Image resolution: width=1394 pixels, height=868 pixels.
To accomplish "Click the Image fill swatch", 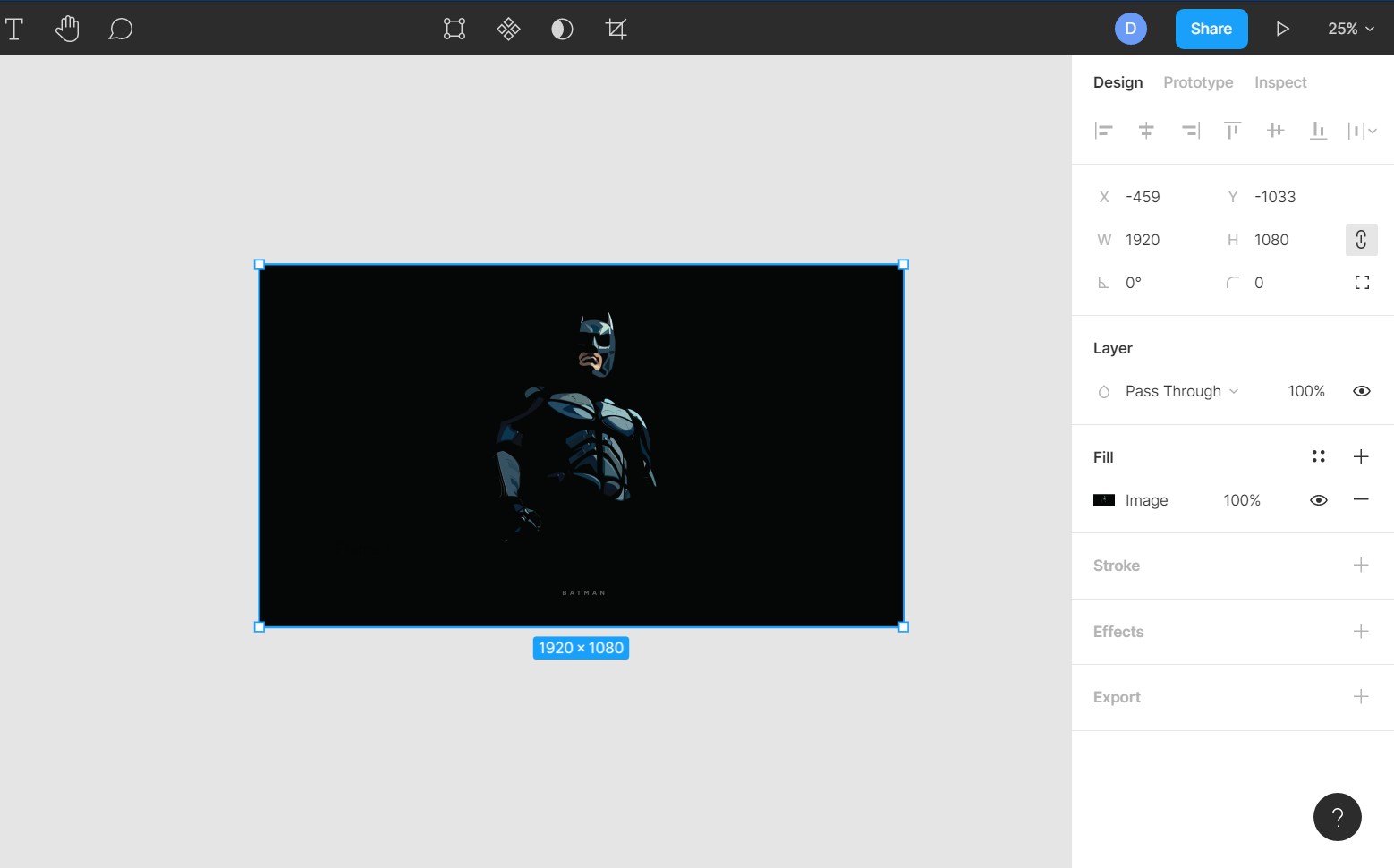I will pyautogui.click(x=1104, y=500).
